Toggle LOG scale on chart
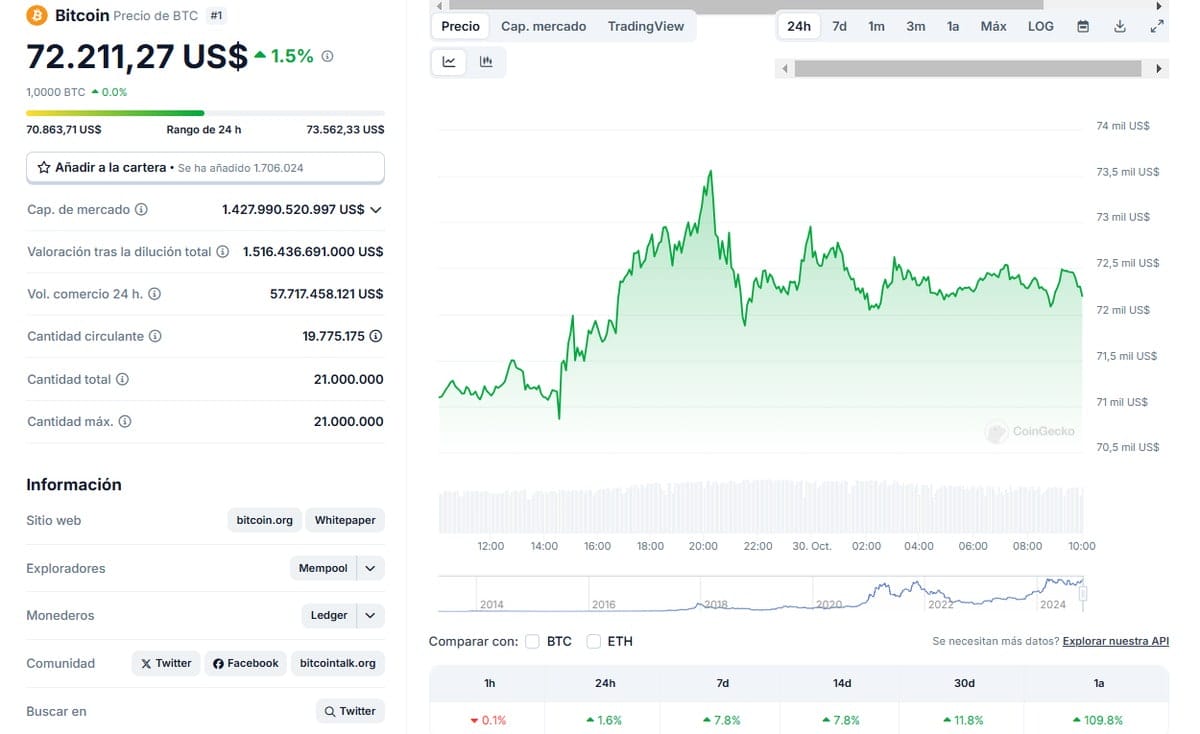This screenshot has width=1200, height=734. tap(1041, 27)
